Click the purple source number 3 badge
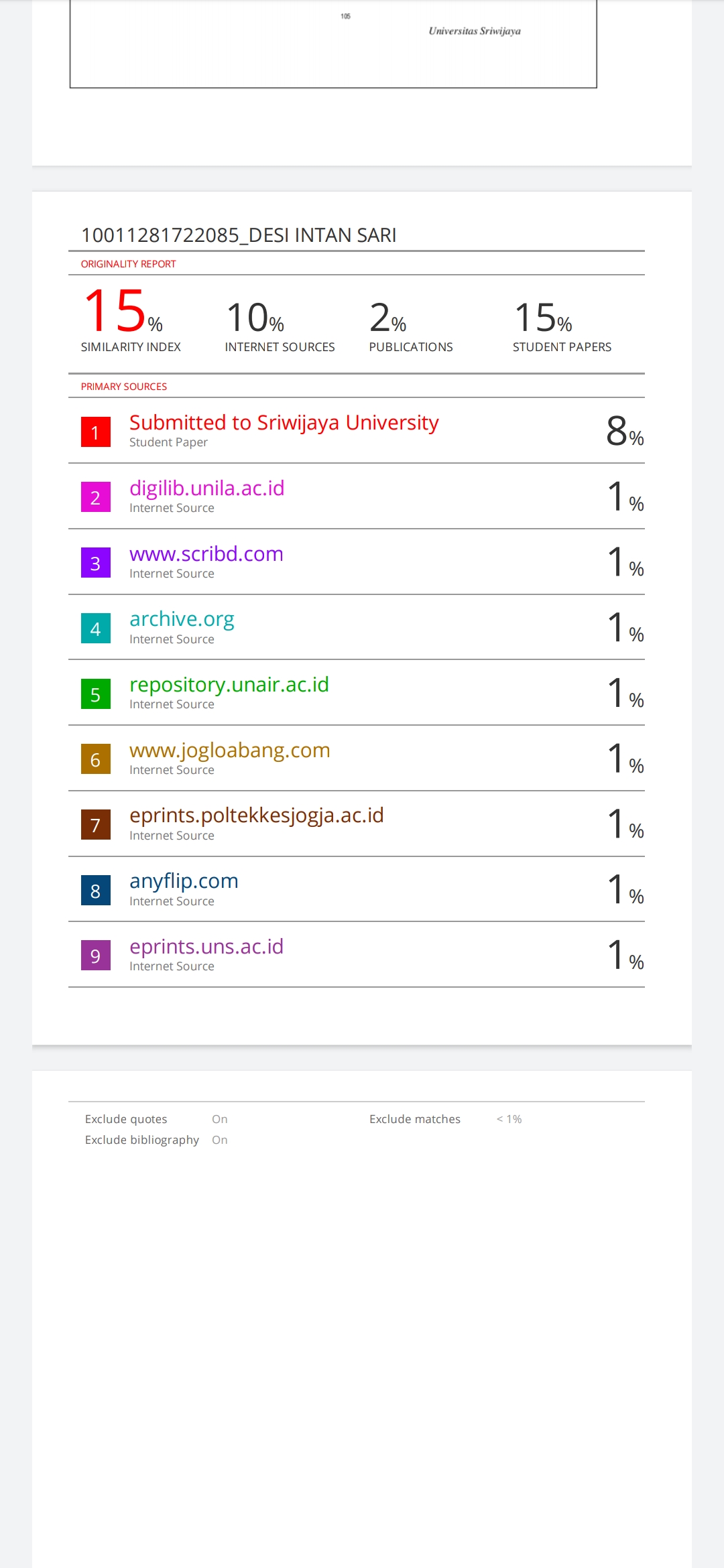 coord(96,563)
